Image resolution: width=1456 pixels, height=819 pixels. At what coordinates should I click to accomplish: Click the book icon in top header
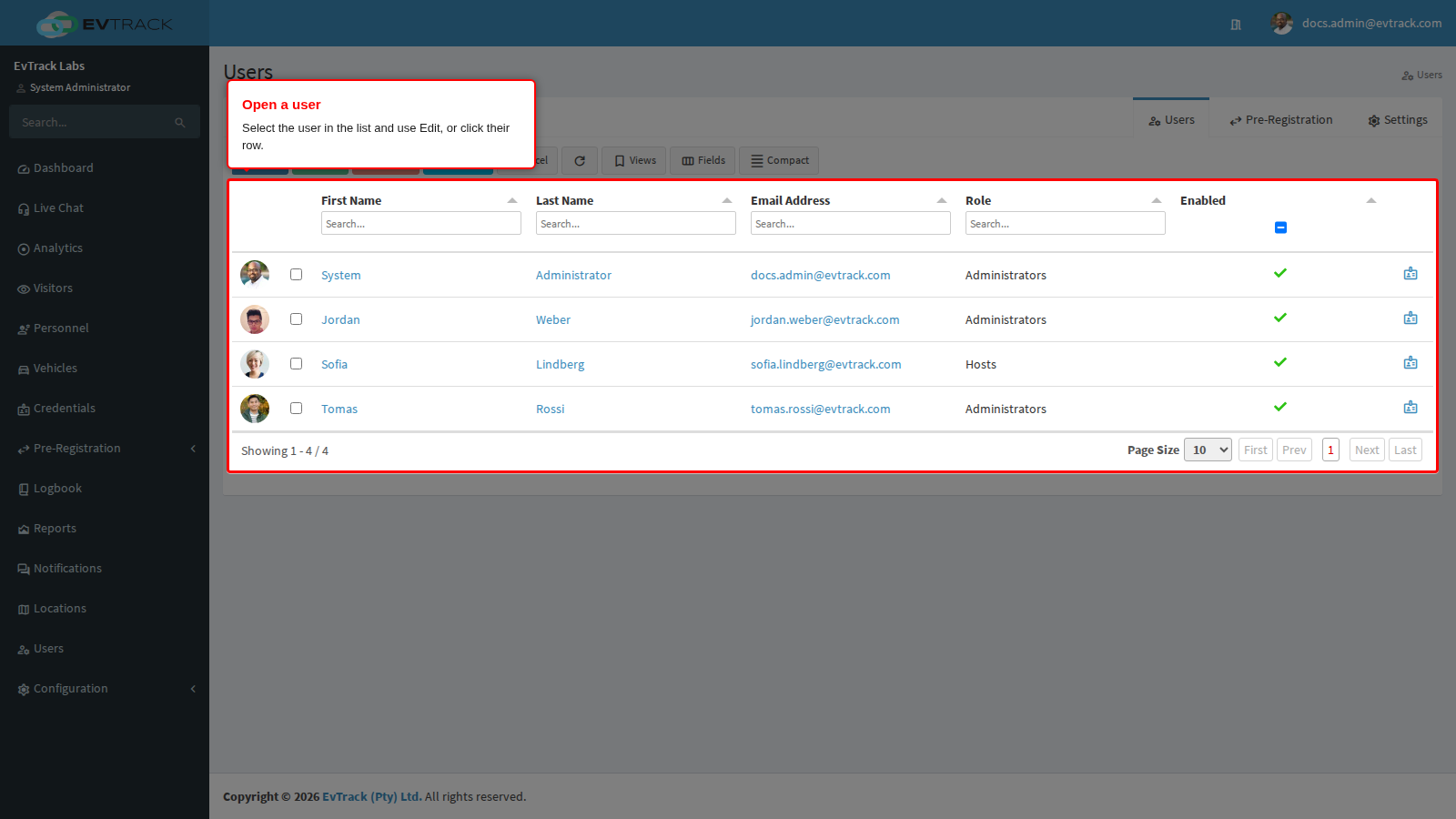point(1236,25)
